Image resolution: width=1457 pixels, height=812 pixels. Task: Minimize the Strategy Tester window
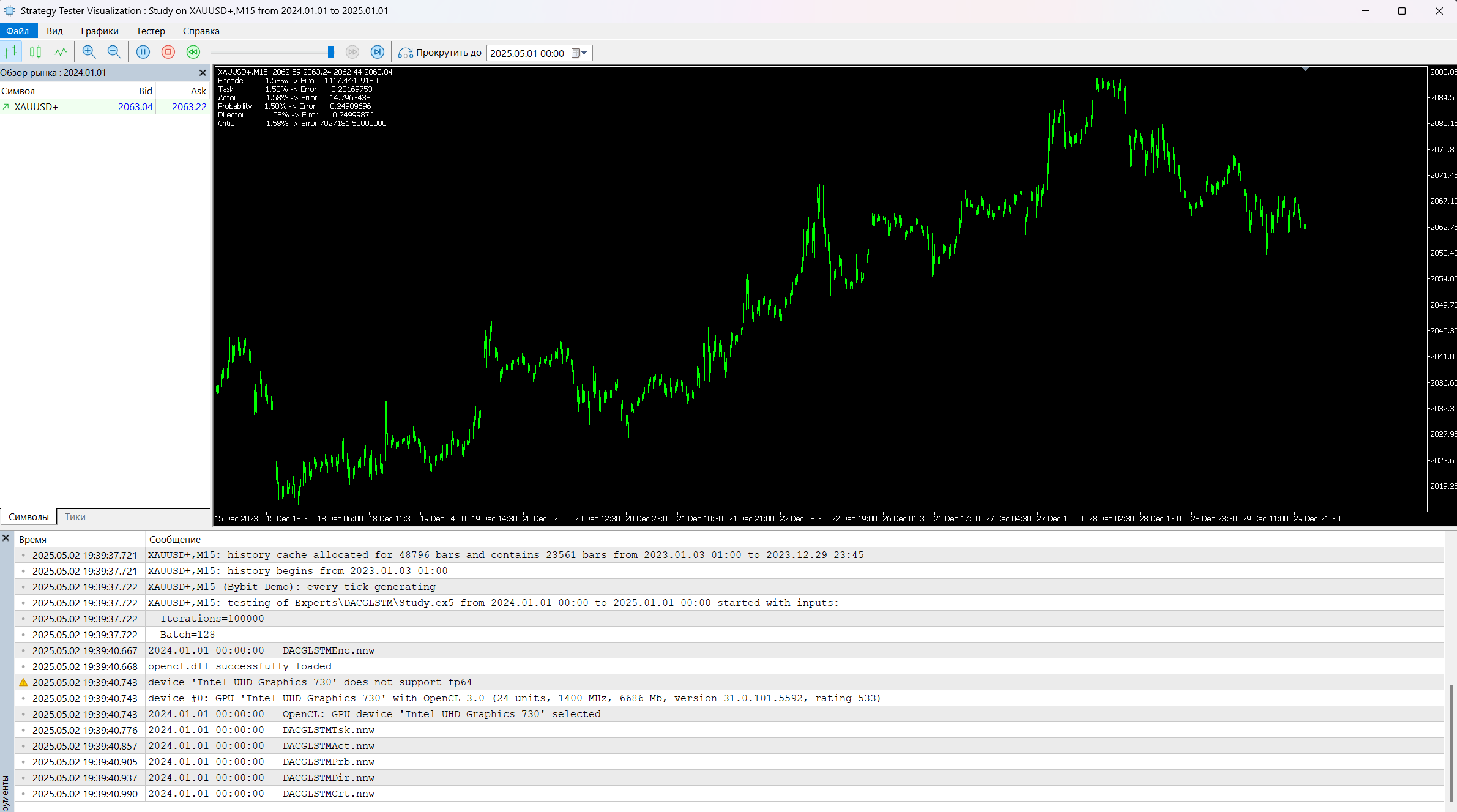1365,11
